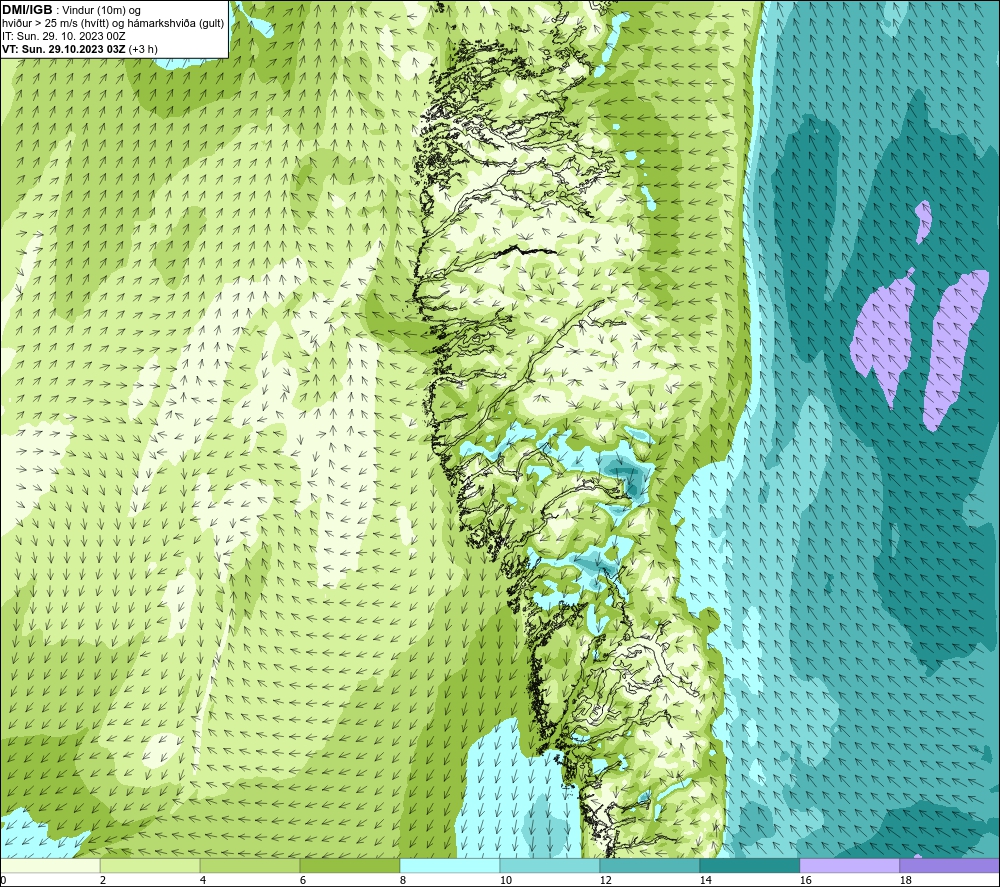
Task: Click the legend scale label 4
Action: [x=203, y=880]
